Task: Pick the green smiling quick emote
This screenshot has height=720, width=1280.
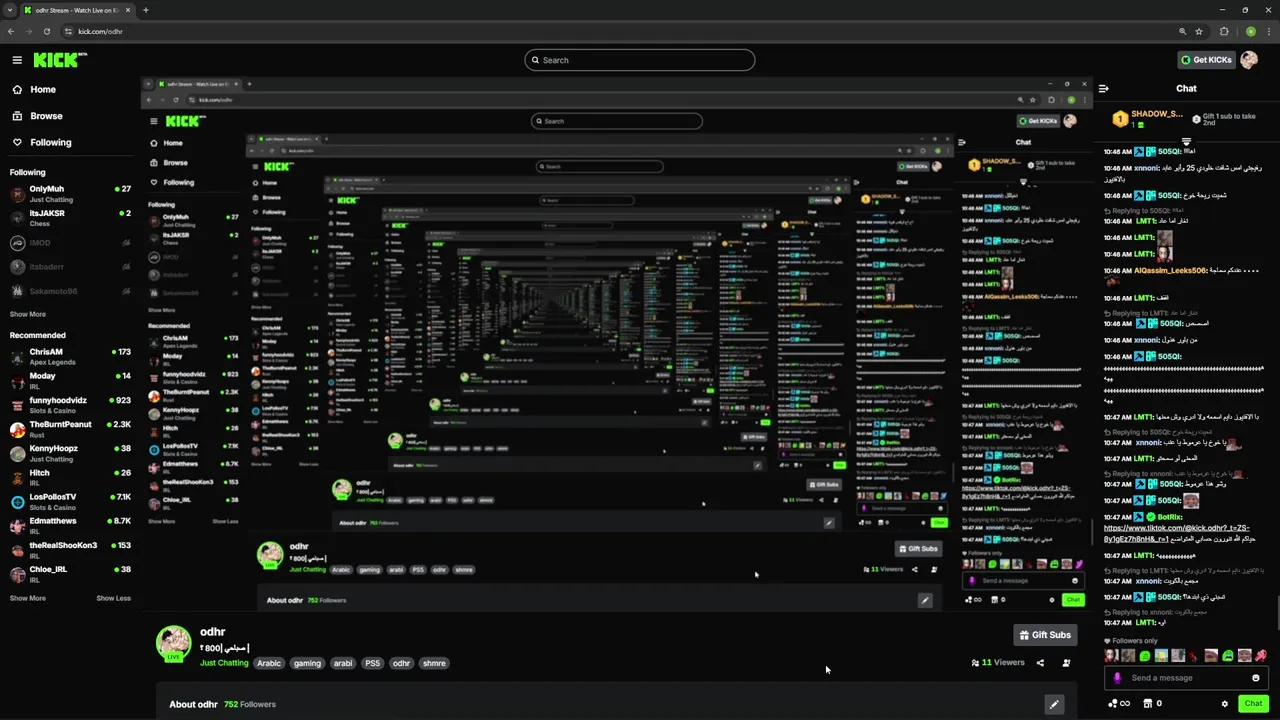Action: point(1145,656)
